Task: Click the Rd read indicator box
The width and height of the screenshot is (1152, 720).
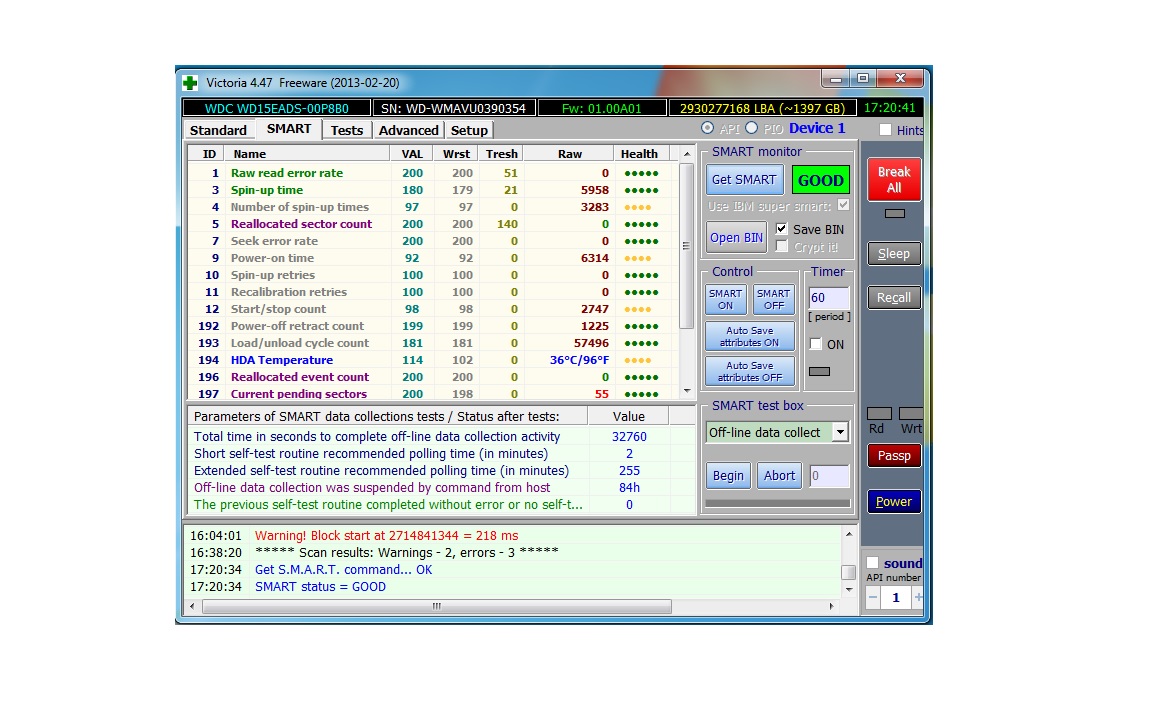Action: [879, 414]
